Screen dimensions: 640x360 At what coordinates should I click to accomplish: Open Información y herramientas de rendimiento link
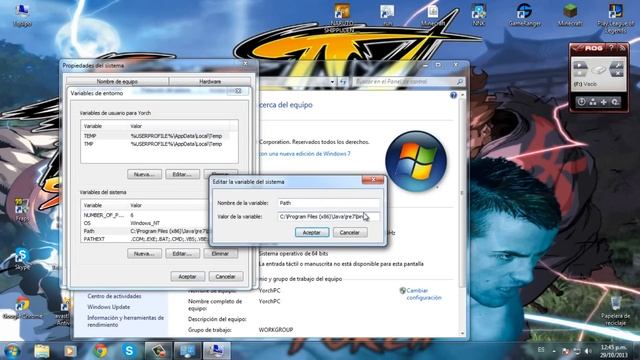click(x=125, y=321)
